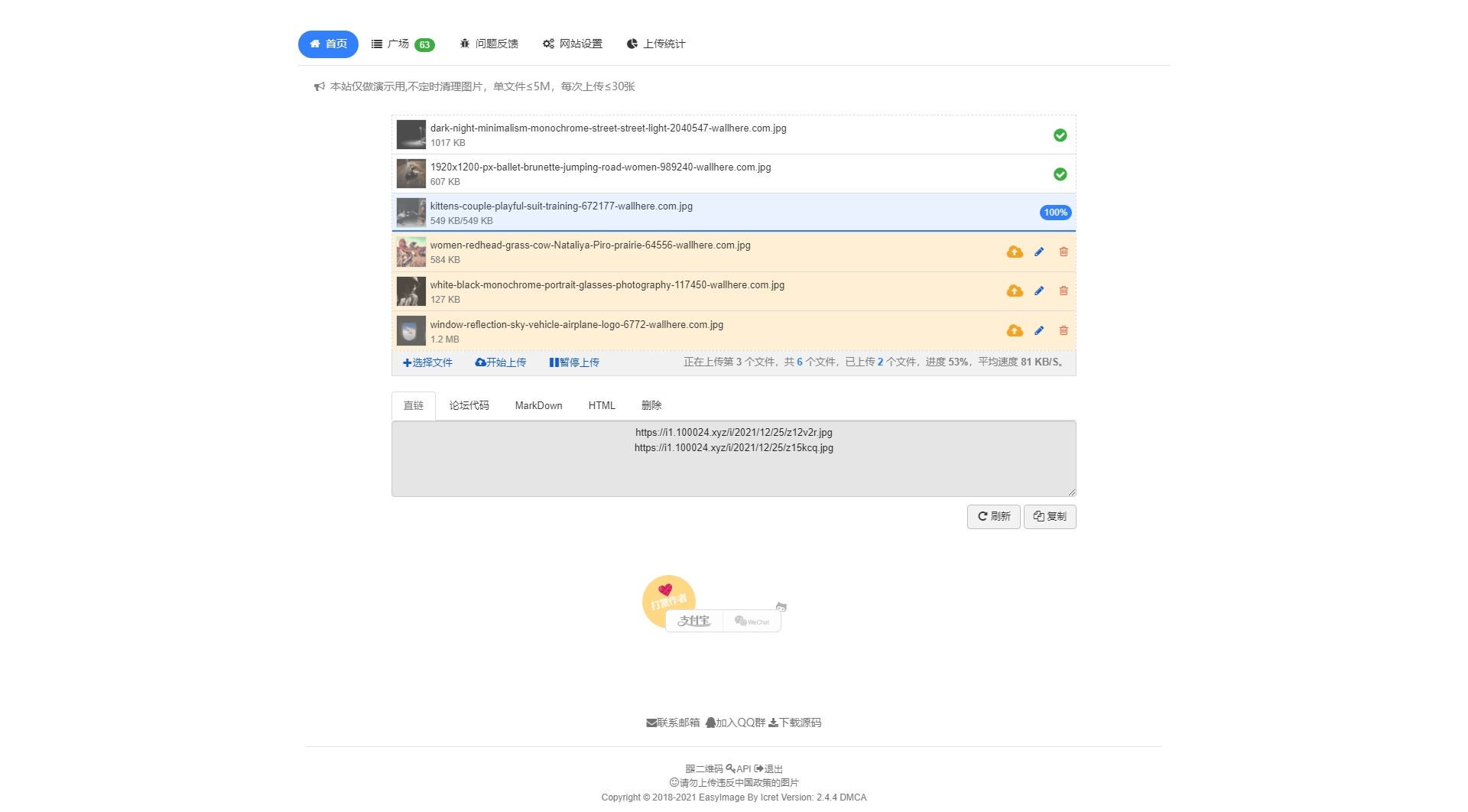Click 选择文件 to choose files
Image resolution: width=1468 pixels, height=812 pixels.
(x=427, y=362)
